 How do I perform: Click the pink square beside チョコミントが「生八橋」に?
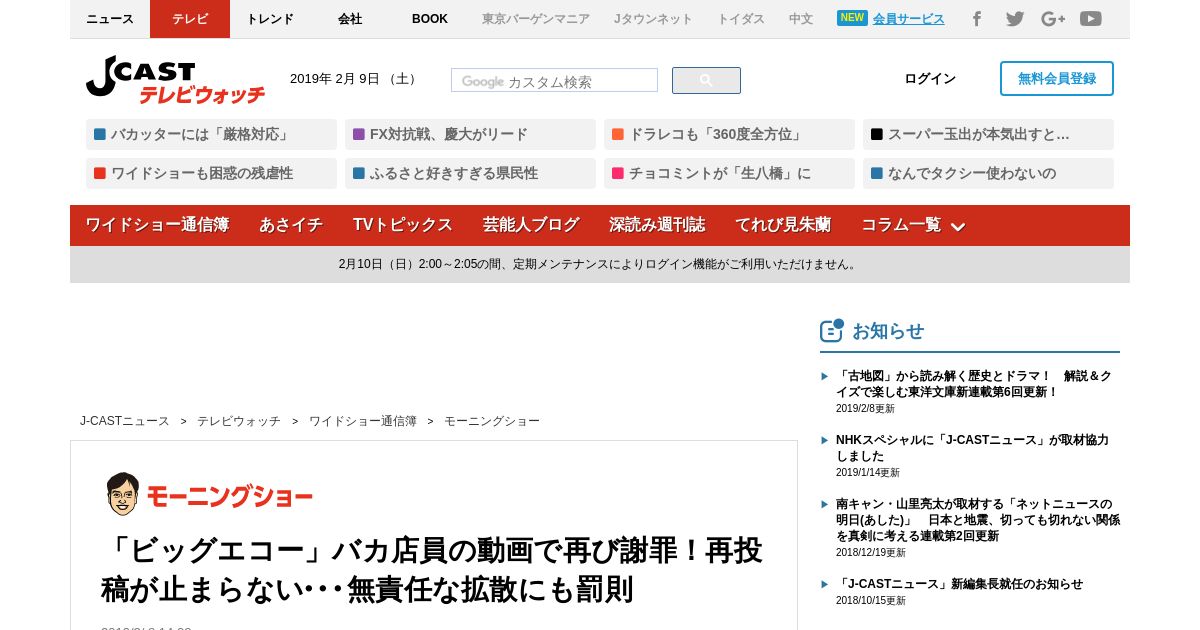[618, 173]
